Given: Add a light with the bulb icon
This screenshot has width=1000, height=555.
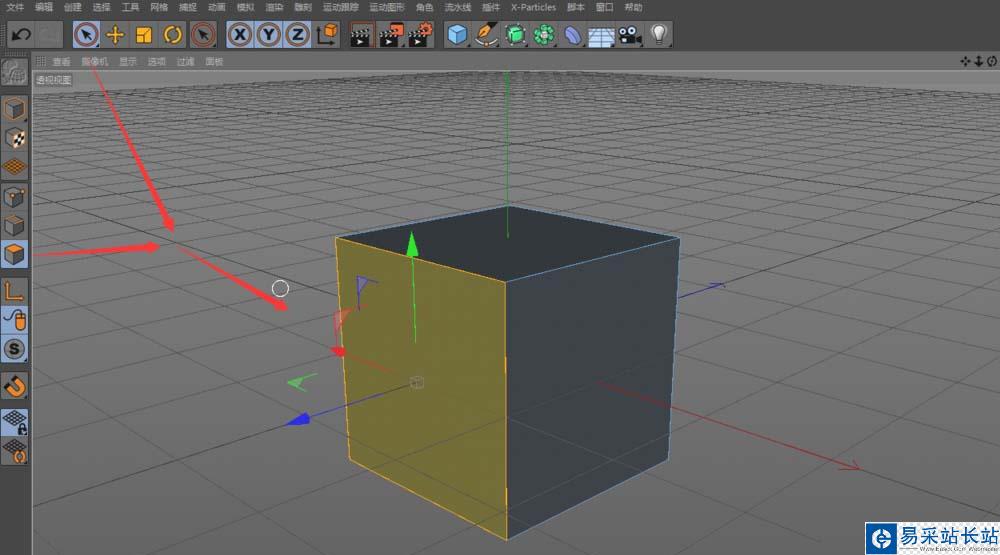Looking at the screenshot, I should [x=659, y=34].
